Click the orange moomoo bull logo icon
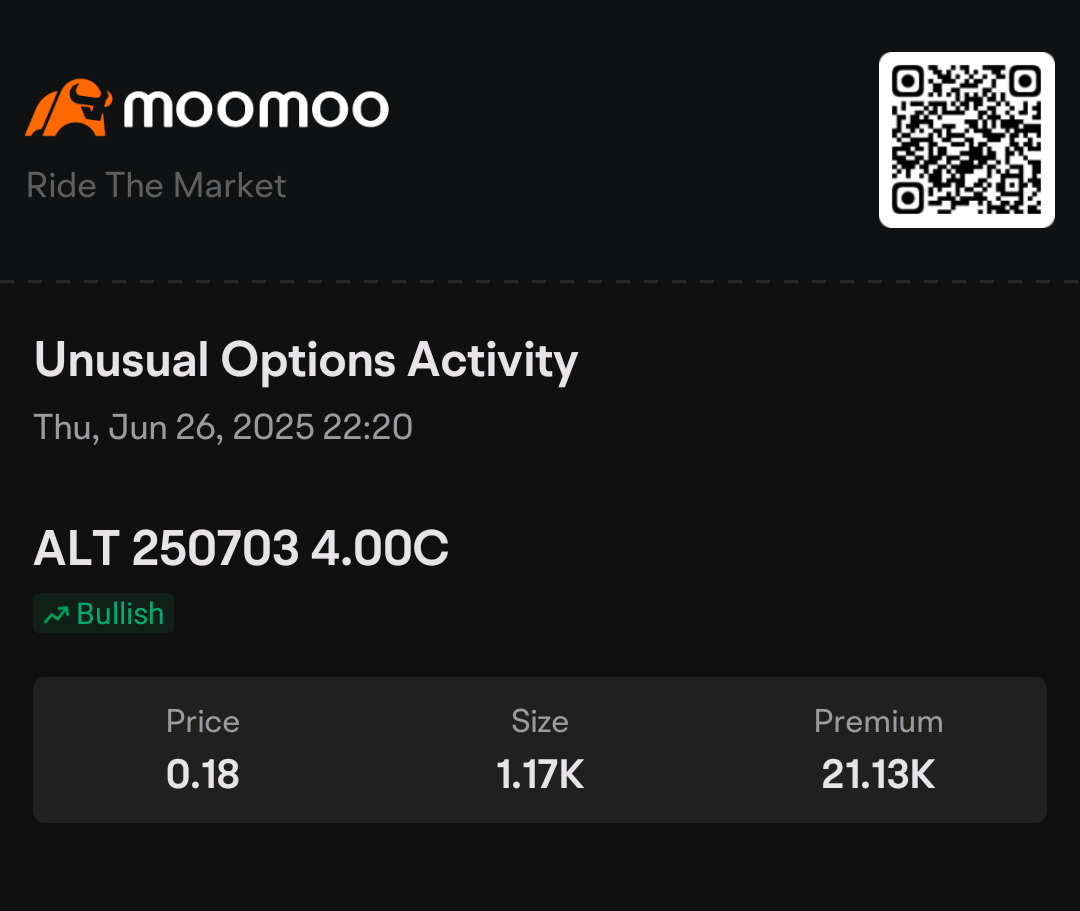 (x=69, y=107)
